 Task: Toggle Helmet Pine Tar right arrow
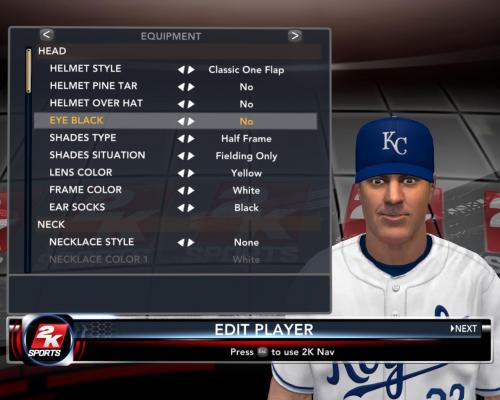191,87
